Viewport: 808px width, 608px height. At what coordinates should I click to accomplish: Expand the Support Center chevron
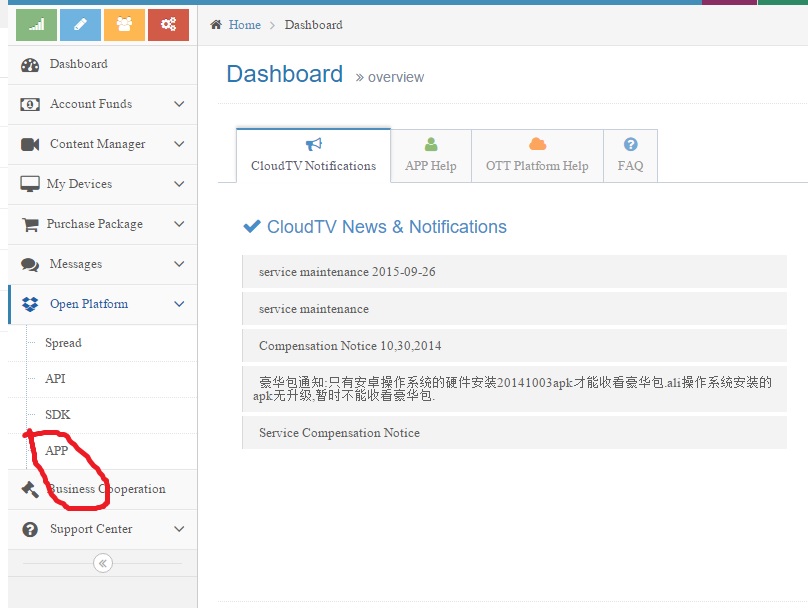click(x=179, y=529)
